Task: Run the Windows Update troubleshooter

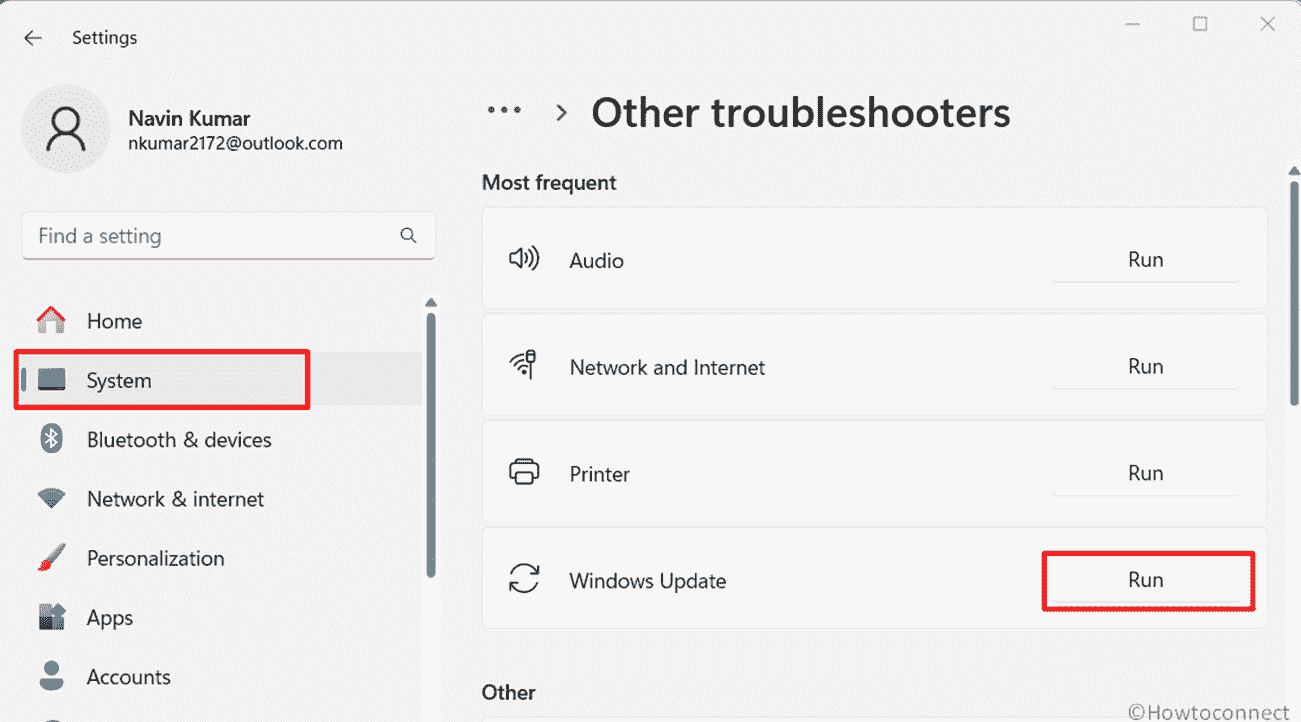Action: pyautogui.click(x=1145, y=579)
